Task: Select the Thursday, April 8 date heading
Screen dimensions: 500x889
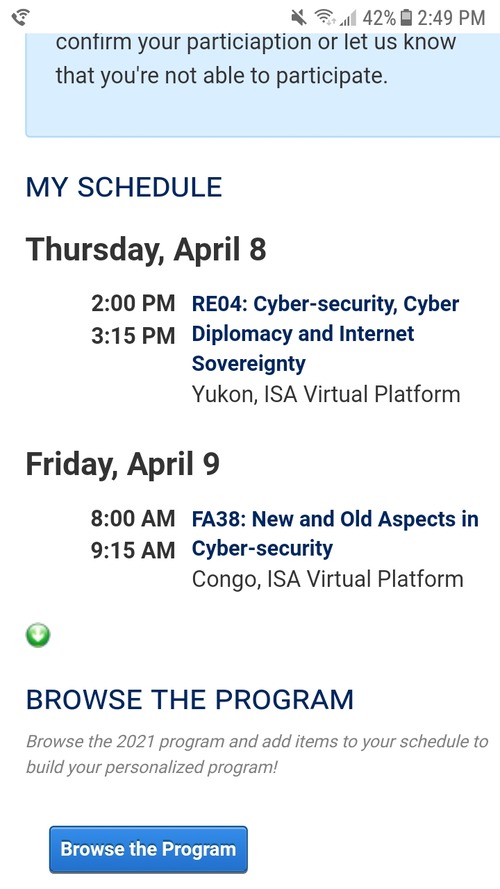Action: [146, 249]
